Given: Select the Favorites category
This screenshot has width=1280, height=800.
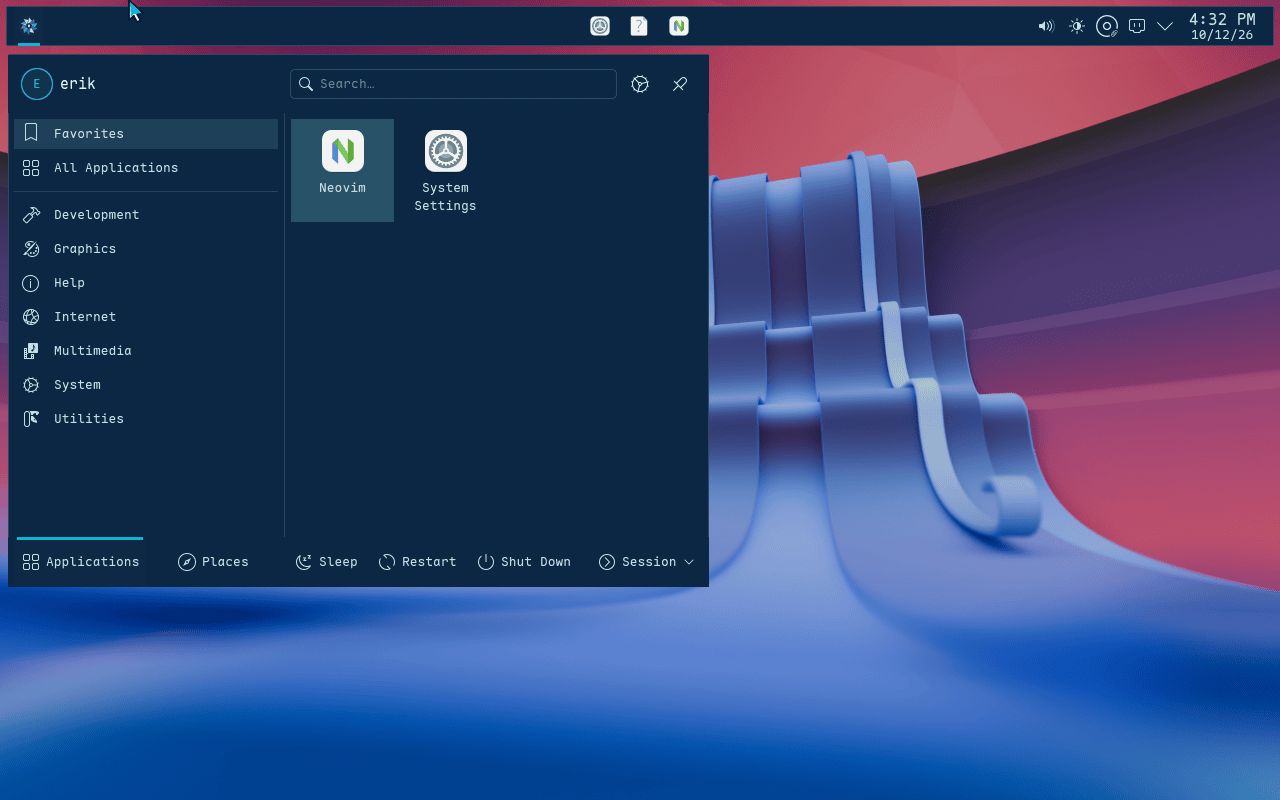Looking at the screenshot, I should 146,134.
